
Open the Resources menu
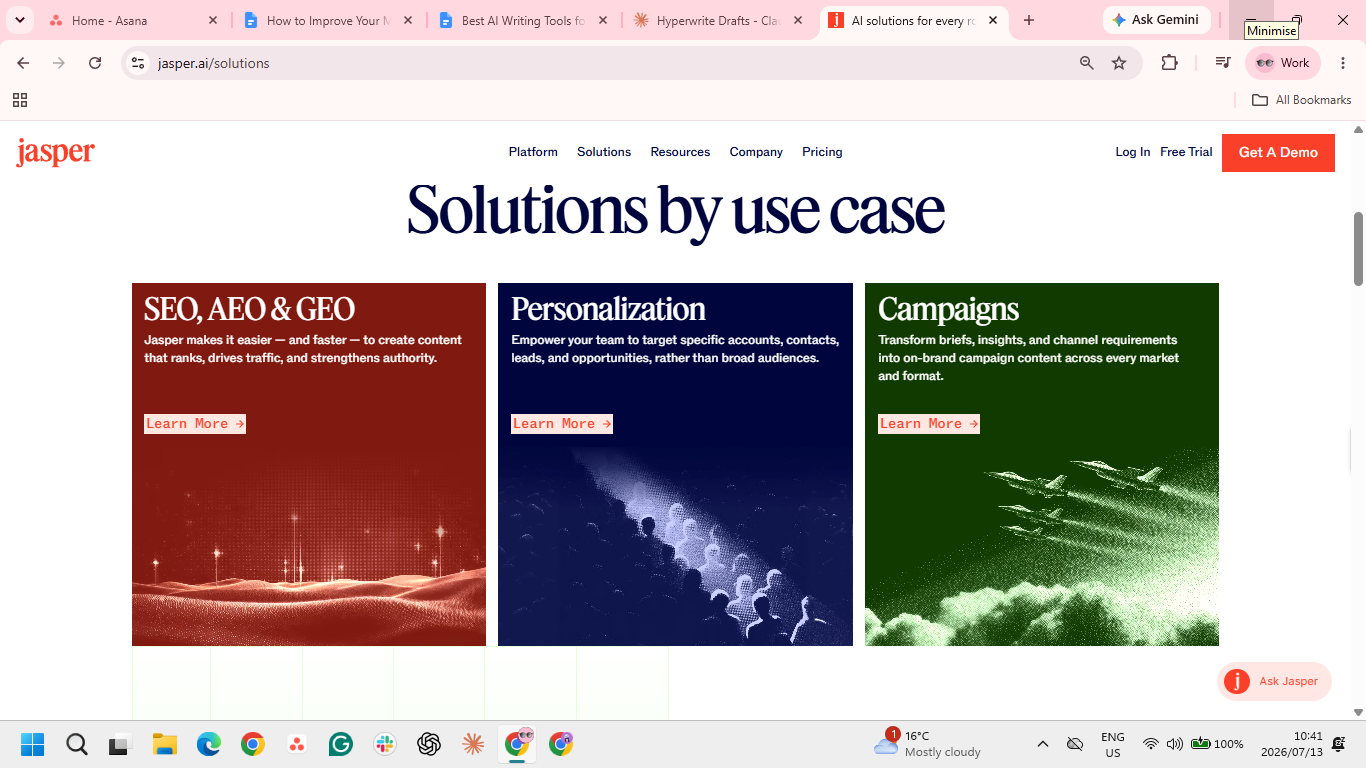point(680,152)
